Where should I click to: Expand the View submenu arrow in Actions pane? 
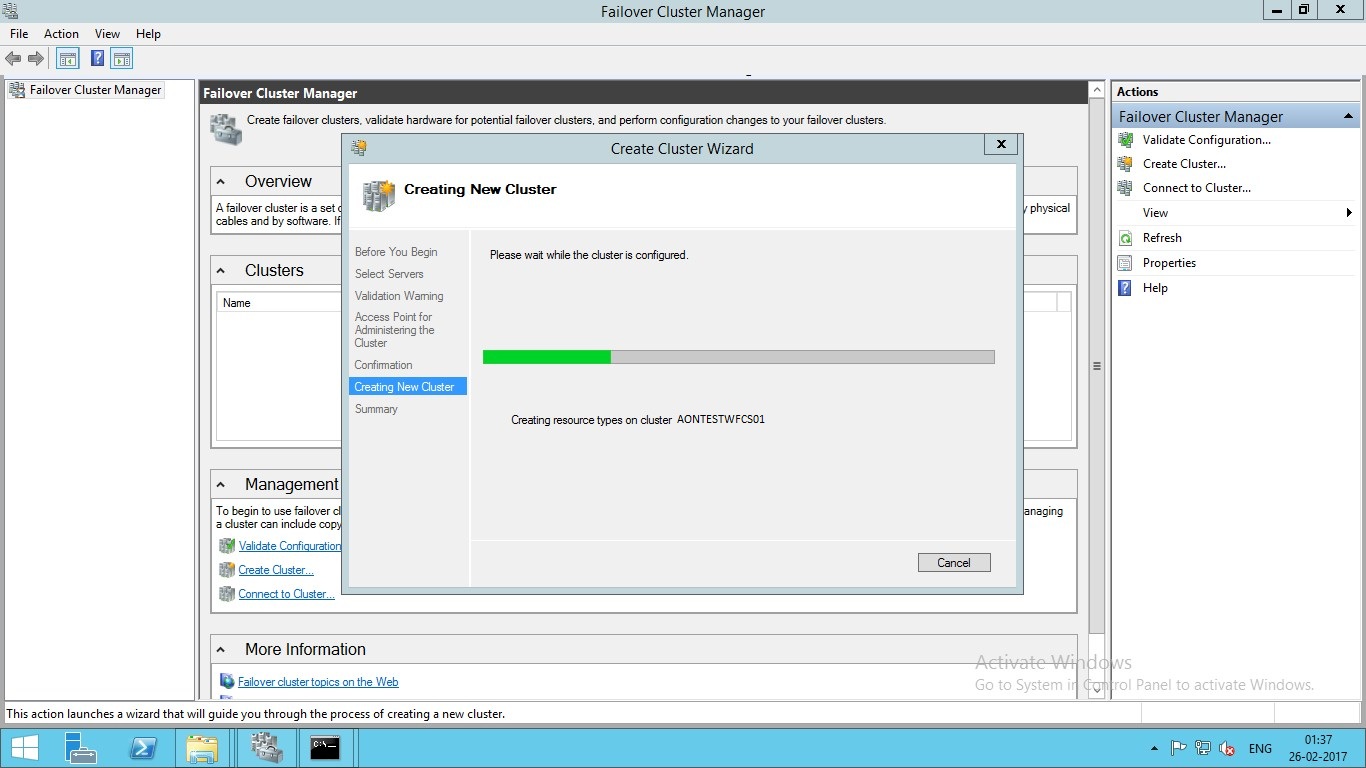click(1349, 213)
